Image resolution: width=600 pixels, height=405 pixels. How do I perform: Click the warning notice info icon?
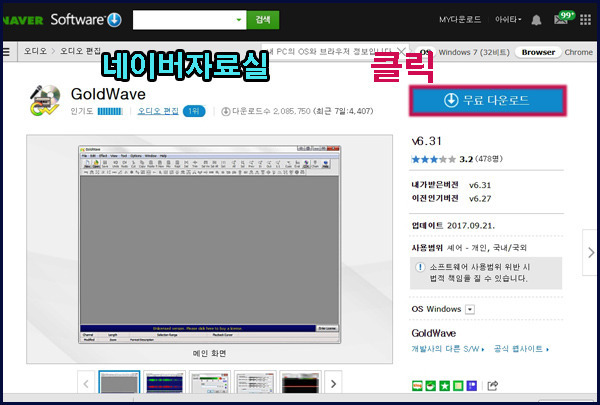point(420,267)
